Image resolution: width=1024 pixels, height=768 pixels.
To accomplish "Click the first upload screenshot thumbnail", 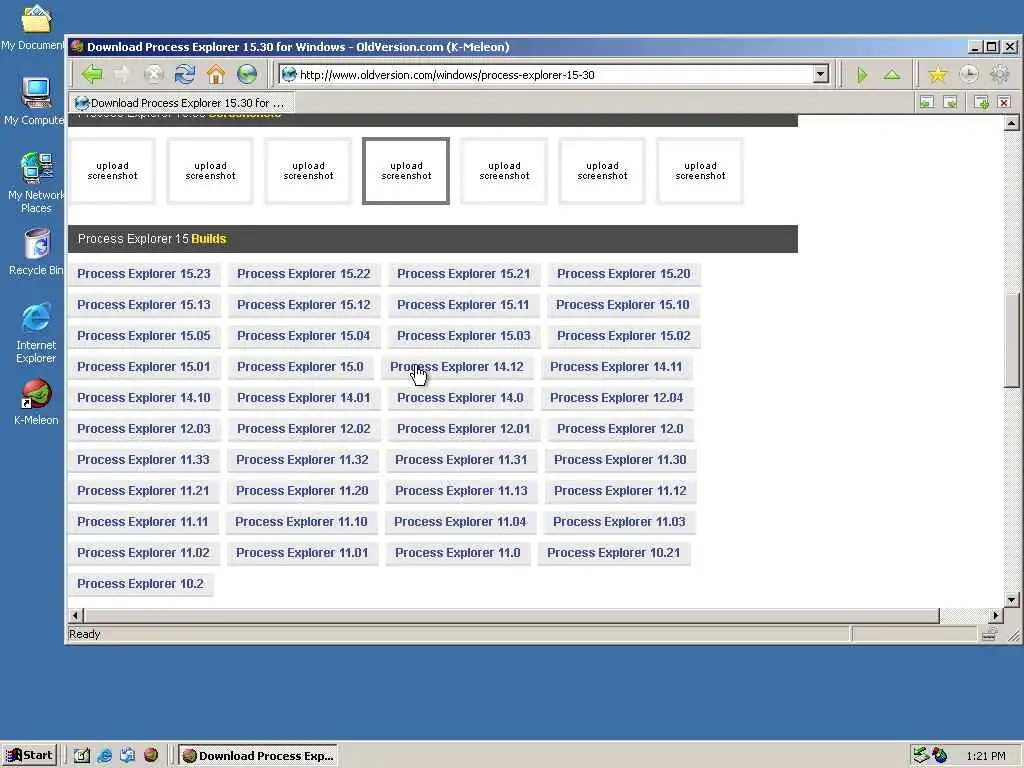I will pos(112,171).
